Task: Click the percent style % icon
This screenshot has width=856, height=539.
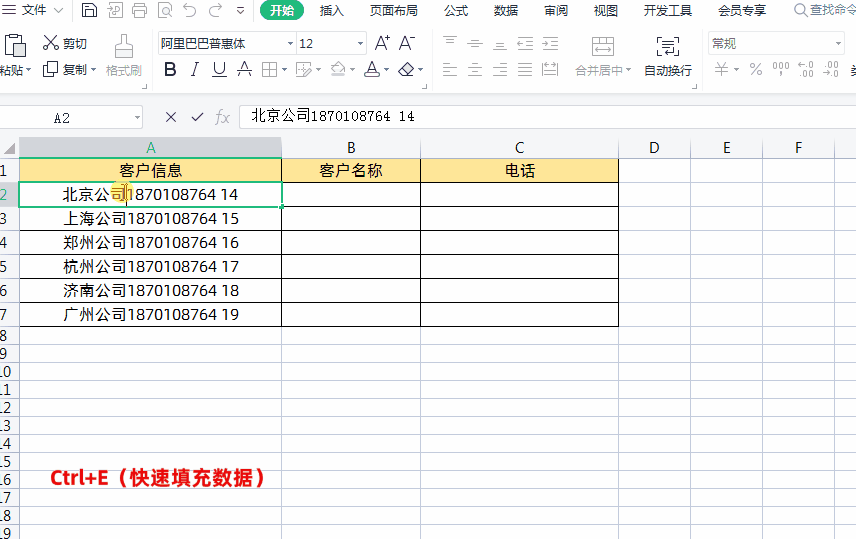Action: [756, 70]
